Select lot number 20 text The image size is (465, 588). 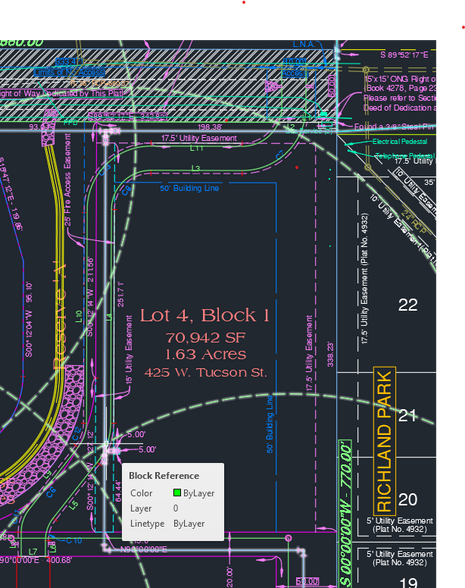point(408,500)
